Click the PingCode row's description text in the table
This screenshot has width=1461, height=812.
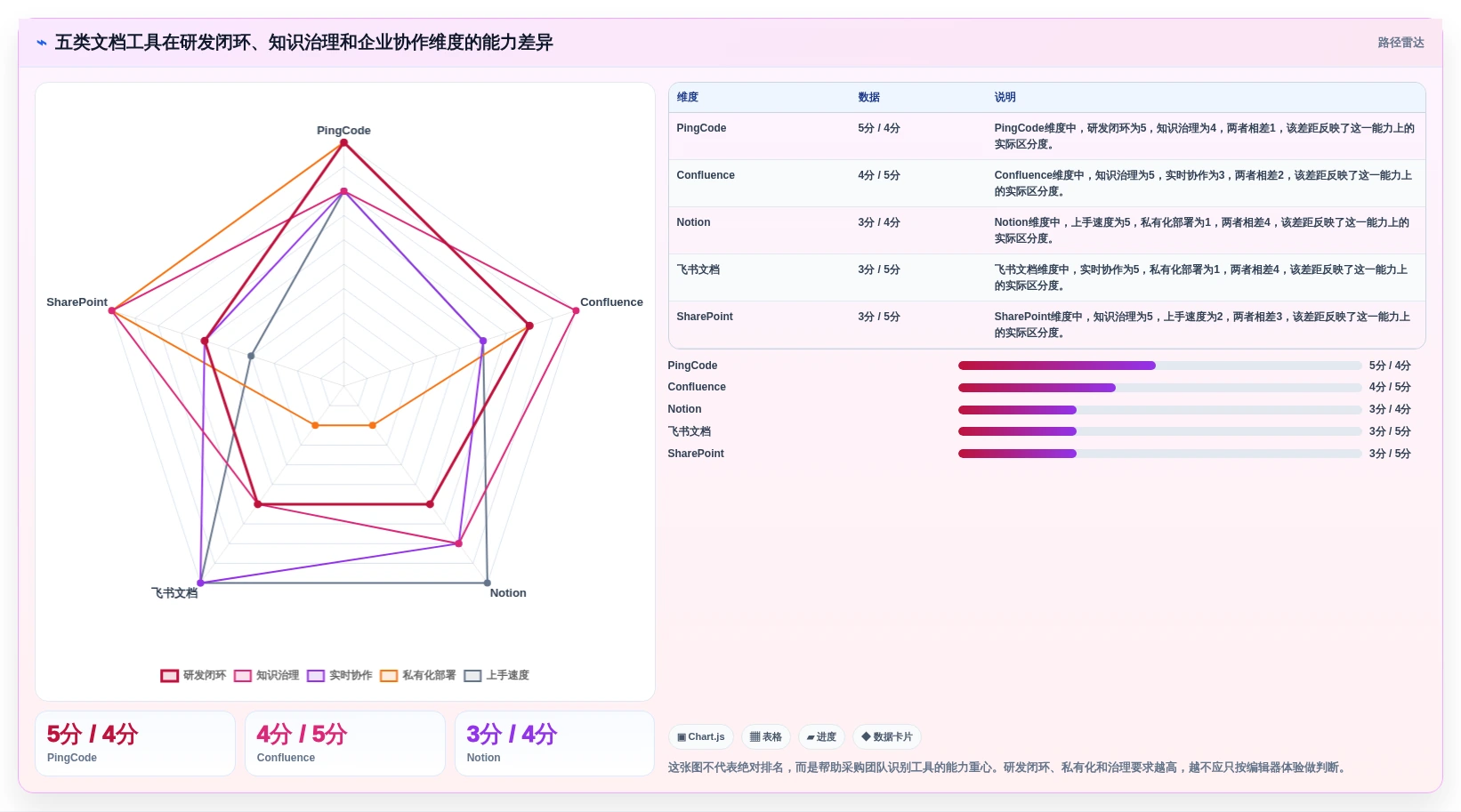(x=1205, y=136)
